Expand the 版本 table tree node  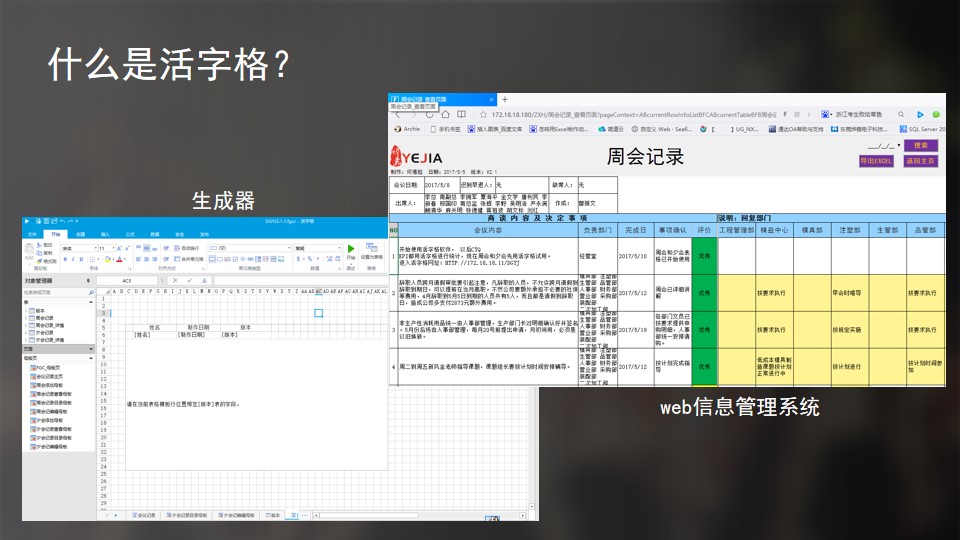28,311
